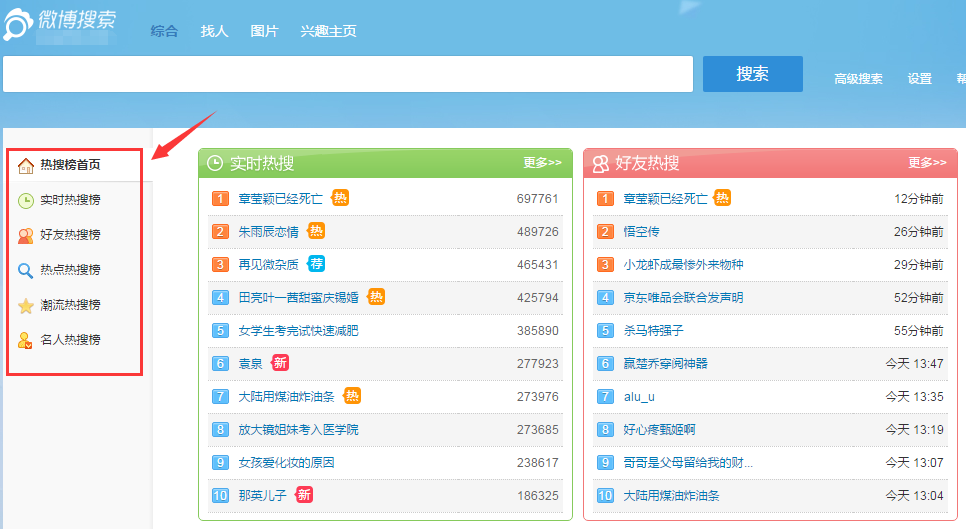This screenshot has width=966, height=529.
Task: Click the celebrity icon beside 名人热搜榜
Action: coord(25,341)
